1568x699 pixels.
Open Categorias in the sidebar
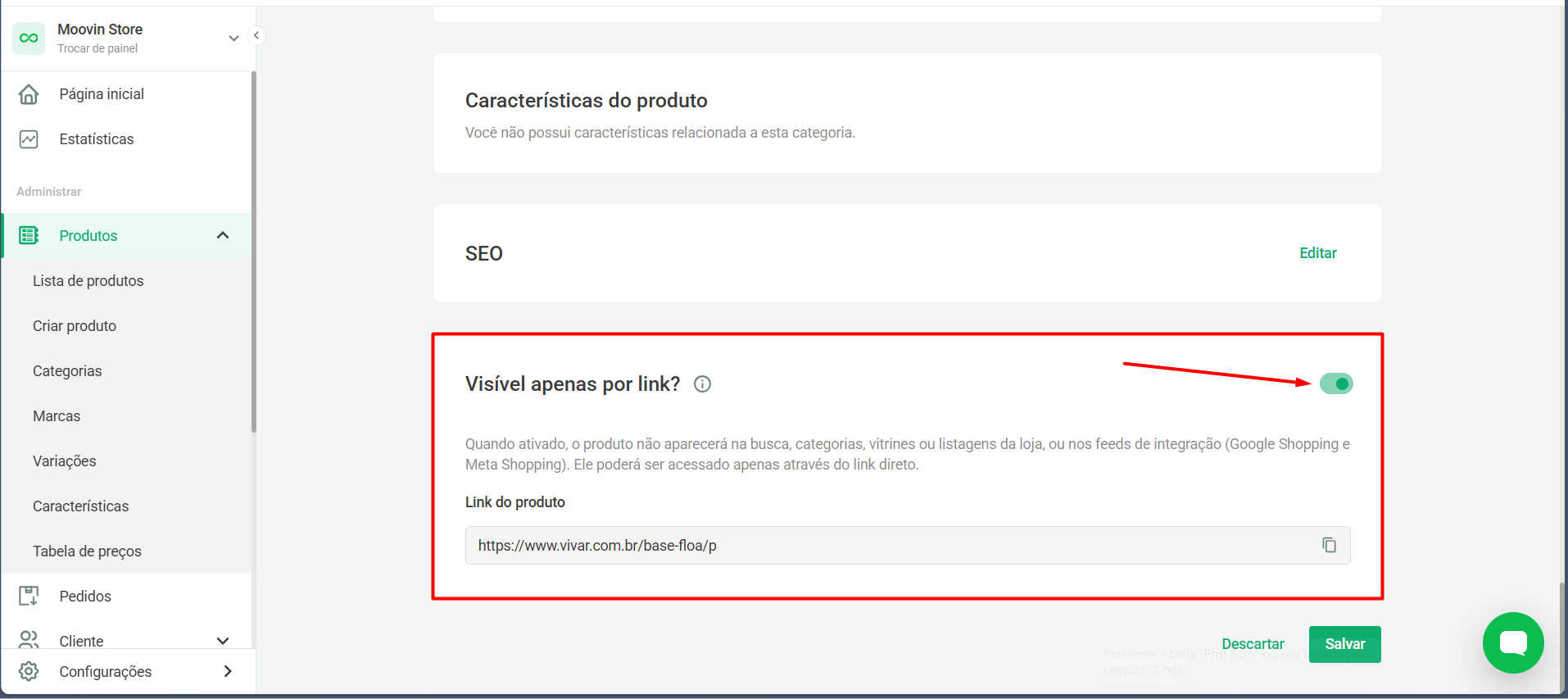[67, 370]
